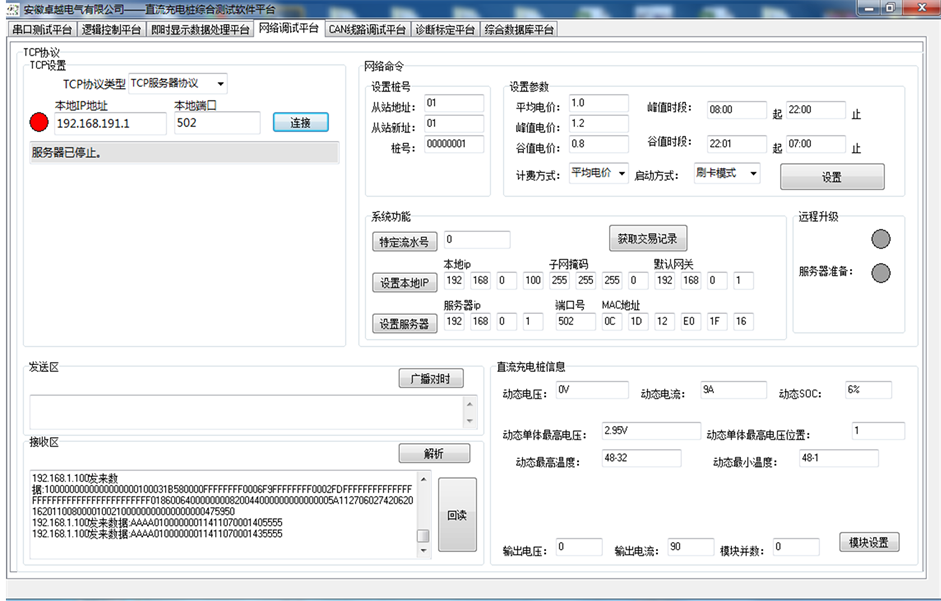Image resolution: width=941 pixels, height=601 pixels.
Task: Switch to the 串口测试平台 tab
Action: coord(42,29)
